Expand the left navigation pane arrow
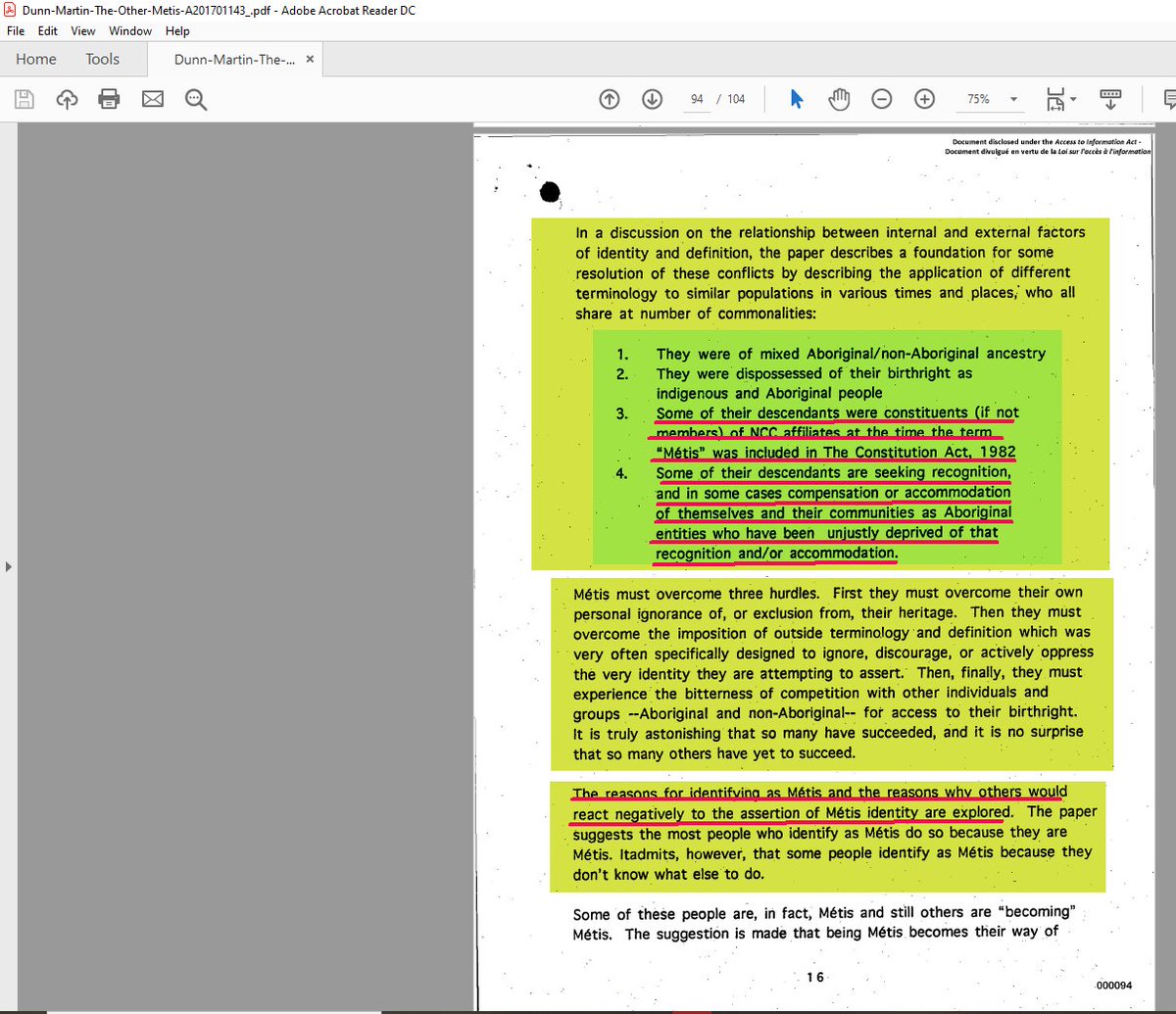The height and width of the screenshot is (1014, 1176). pyautogui.click(x=7, y=566)
